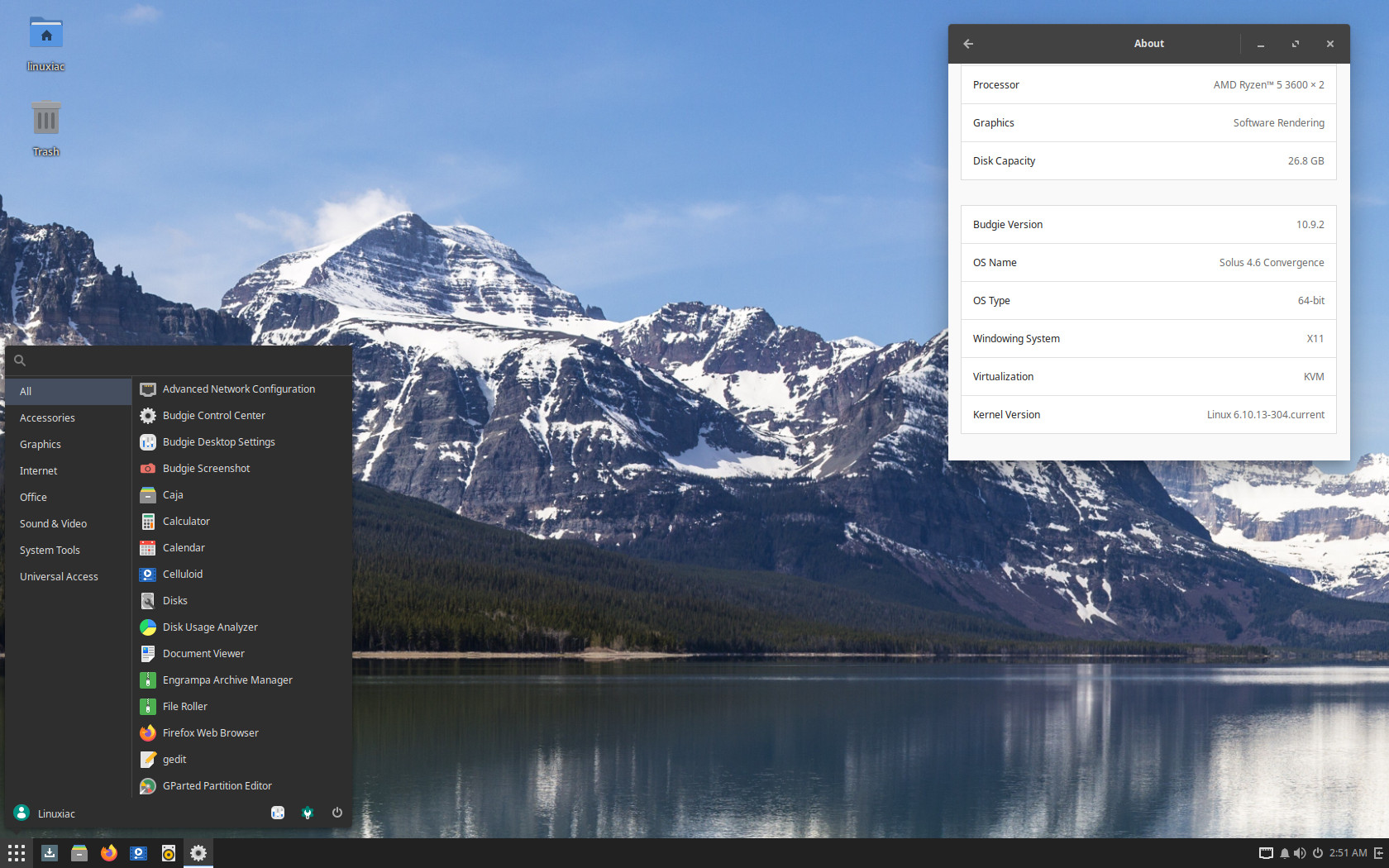Open Software Center from taskbar

coord(50,853)
